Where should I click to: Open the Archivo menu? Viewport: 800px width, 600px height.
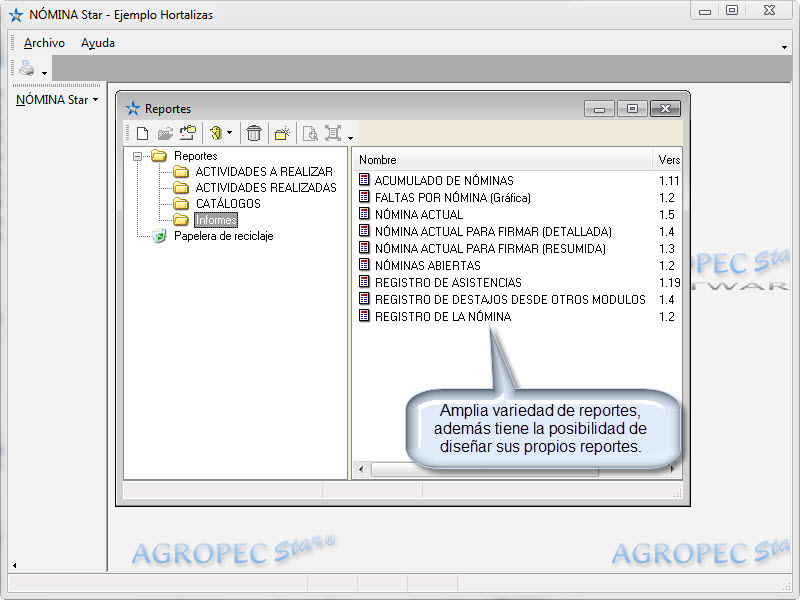44,43
